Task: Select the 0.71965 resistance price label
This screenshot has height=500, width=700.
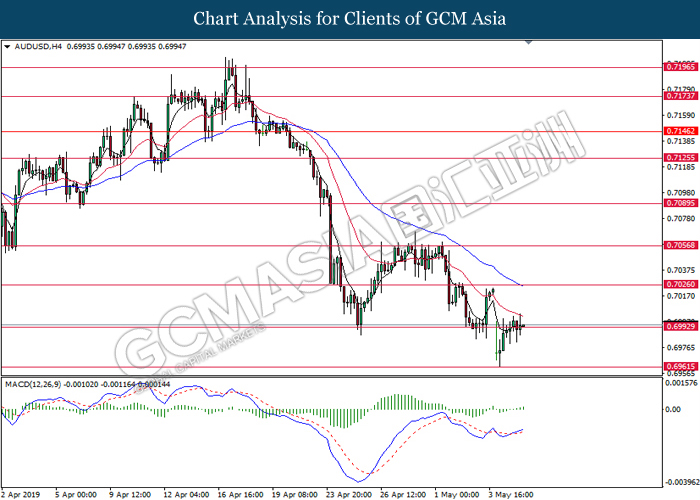Action: click(x=680, y=67)
